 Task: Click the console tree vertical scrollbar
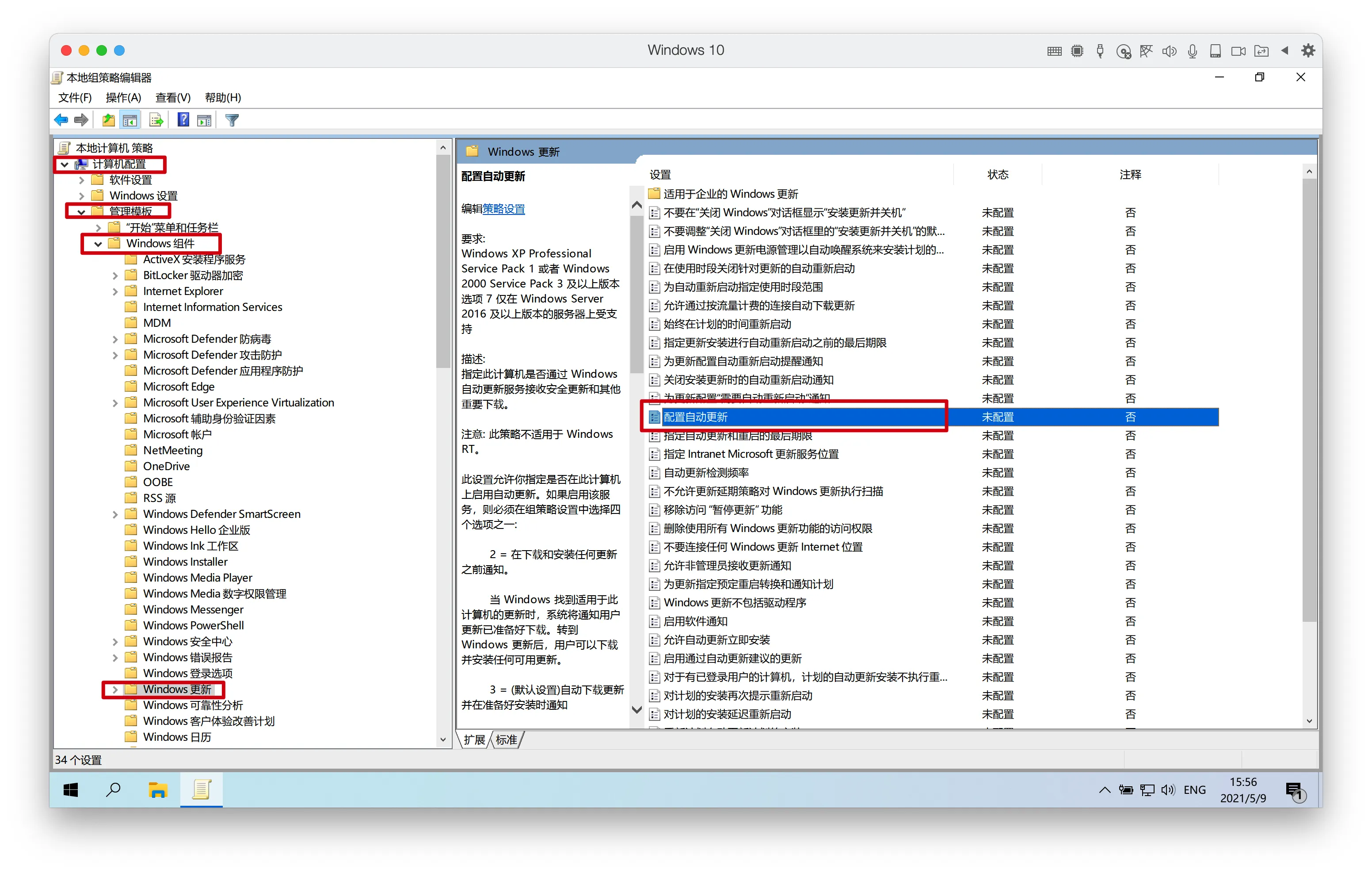click(443, 260)
